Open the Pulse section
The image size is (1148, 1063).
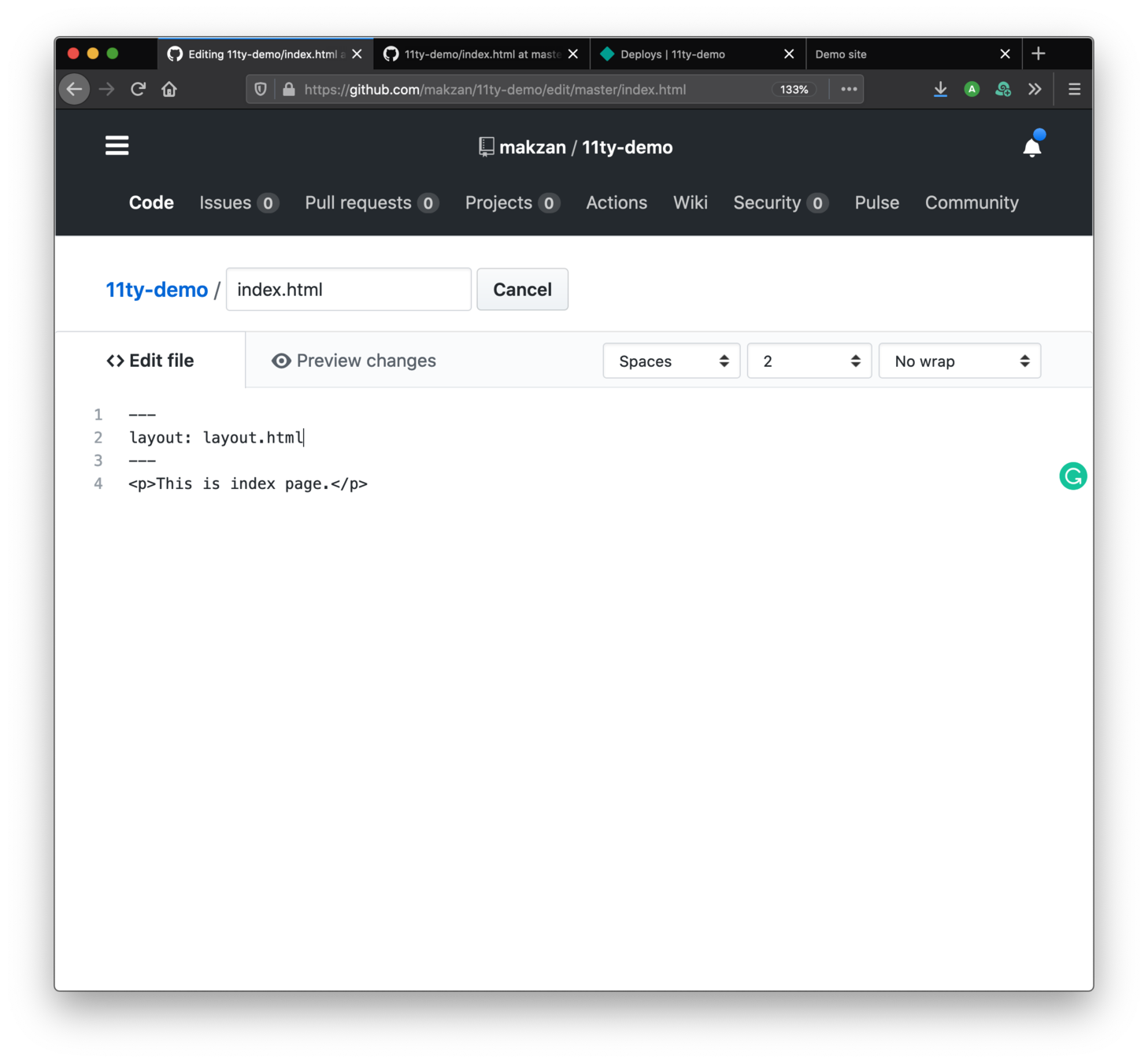tap(876, 202)
